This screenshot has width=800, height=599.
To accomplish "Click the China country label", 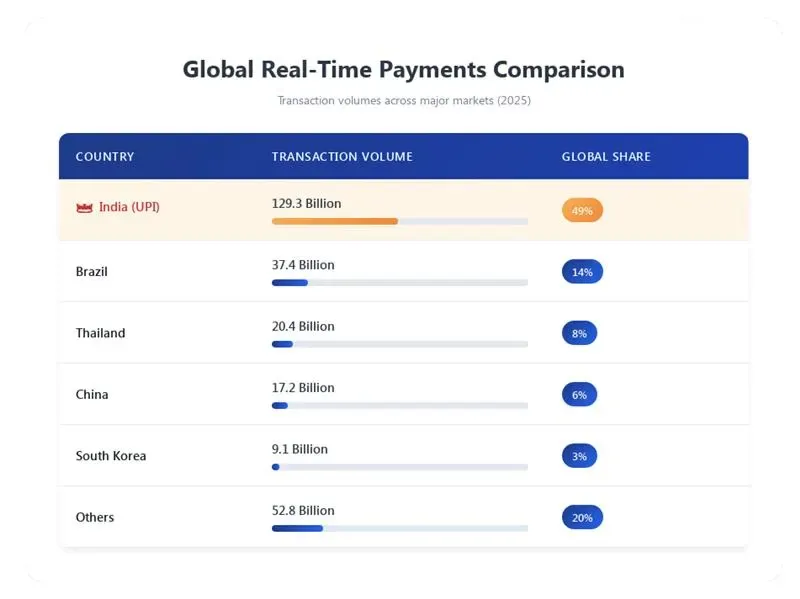I will click(x=92, y=395).
